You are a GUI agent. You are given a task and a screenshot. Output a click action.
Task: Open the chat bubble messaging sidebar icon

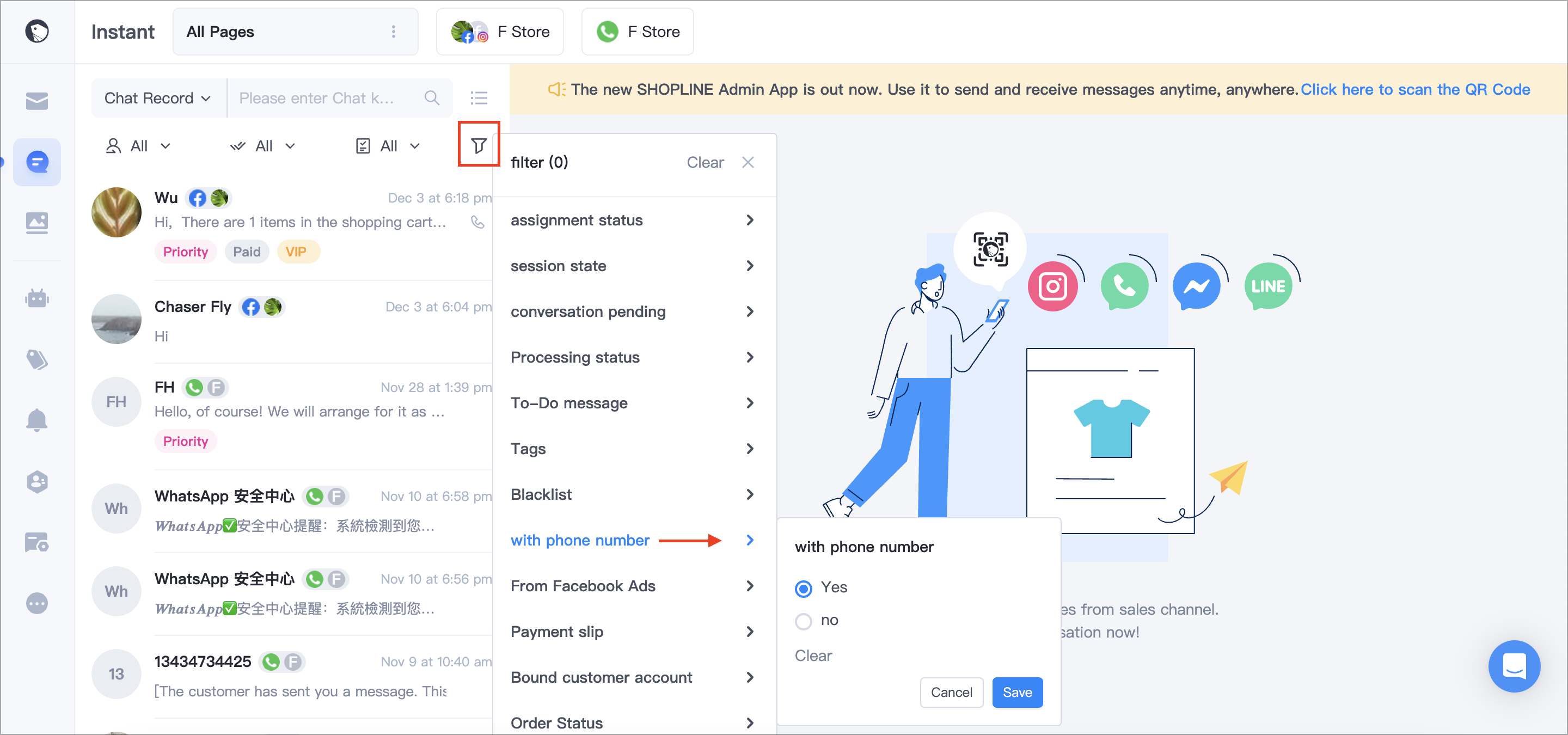37,162
